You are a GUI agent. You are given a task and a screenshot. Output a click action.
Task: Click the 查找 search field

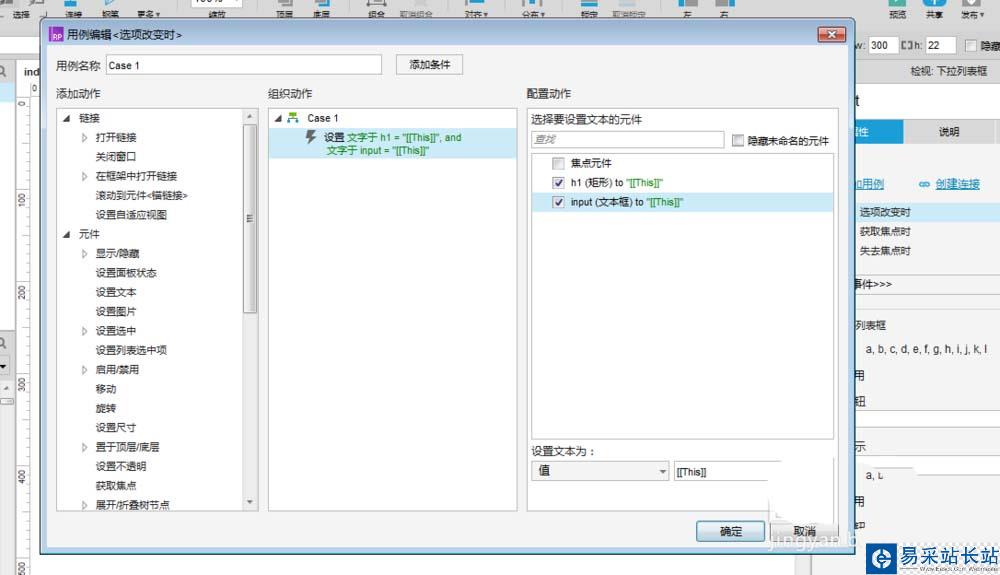628,140
